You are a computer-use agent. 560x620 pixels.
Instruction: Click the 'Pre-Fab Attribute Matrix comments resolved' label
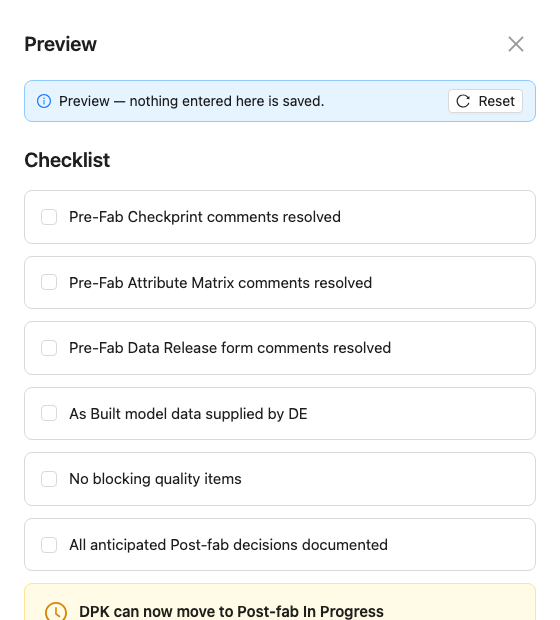tap(220, 283)
